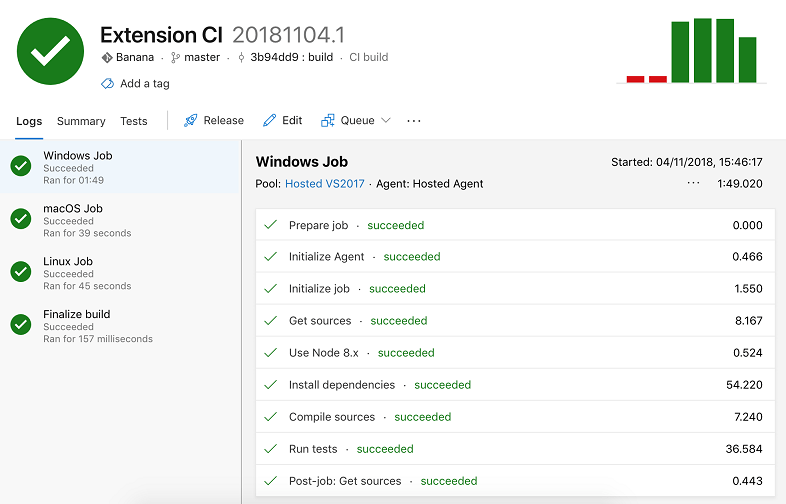Click the green check icon for macOS Job

coord(21,219)
